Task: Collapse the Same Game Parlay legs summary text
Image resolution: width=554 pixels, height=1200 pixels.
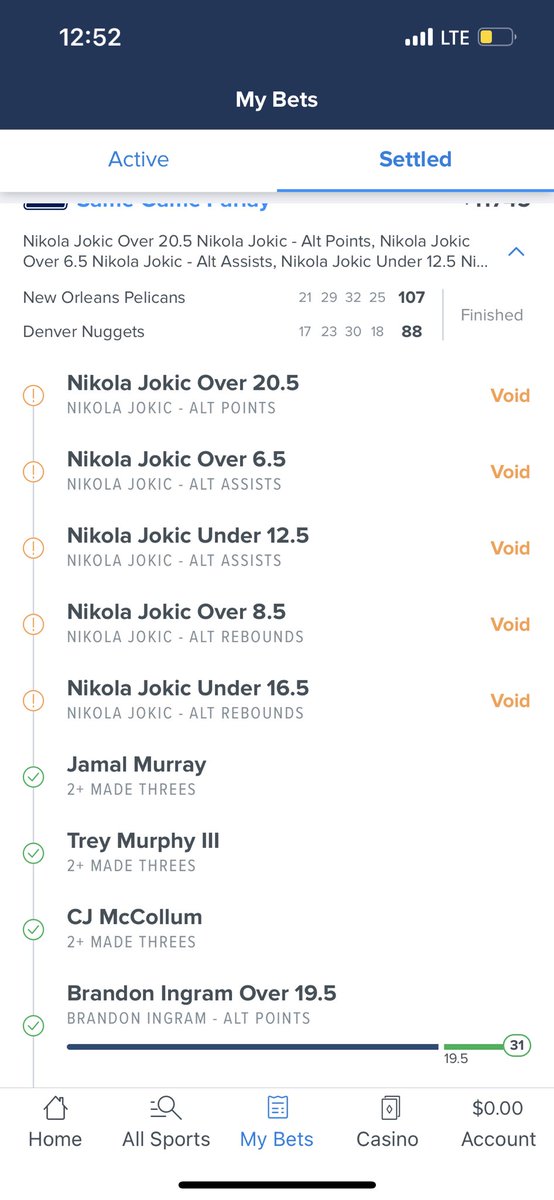Action: [255, 252]
